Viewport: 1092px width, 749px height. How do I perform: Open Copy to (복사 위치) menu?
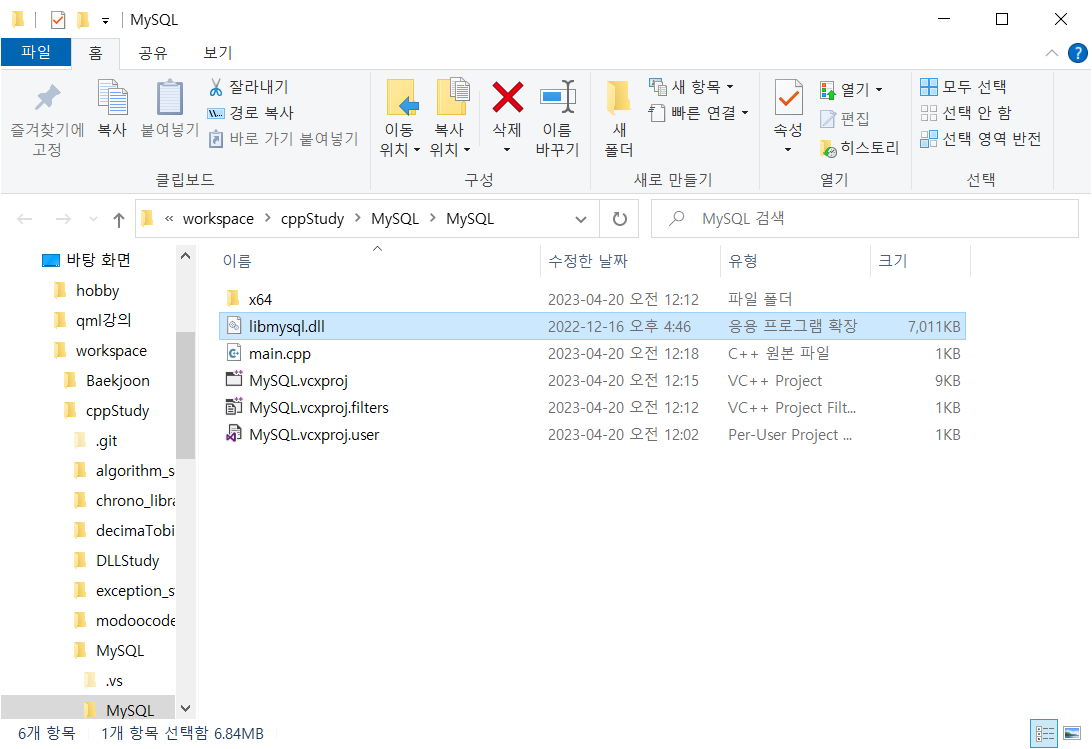click(451, 117)
